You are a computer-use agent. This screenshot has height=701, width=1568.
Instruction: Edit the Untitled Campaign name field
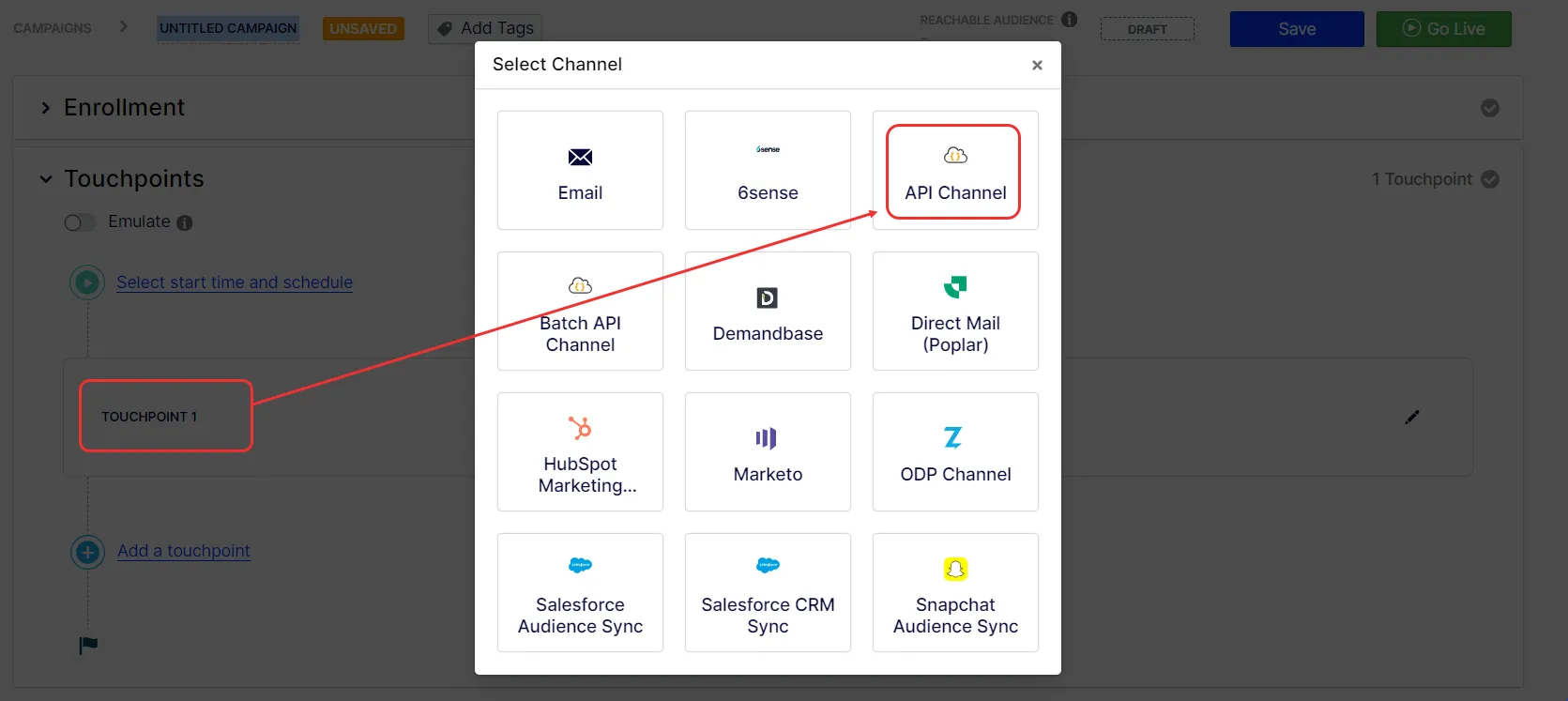[228, 28]
